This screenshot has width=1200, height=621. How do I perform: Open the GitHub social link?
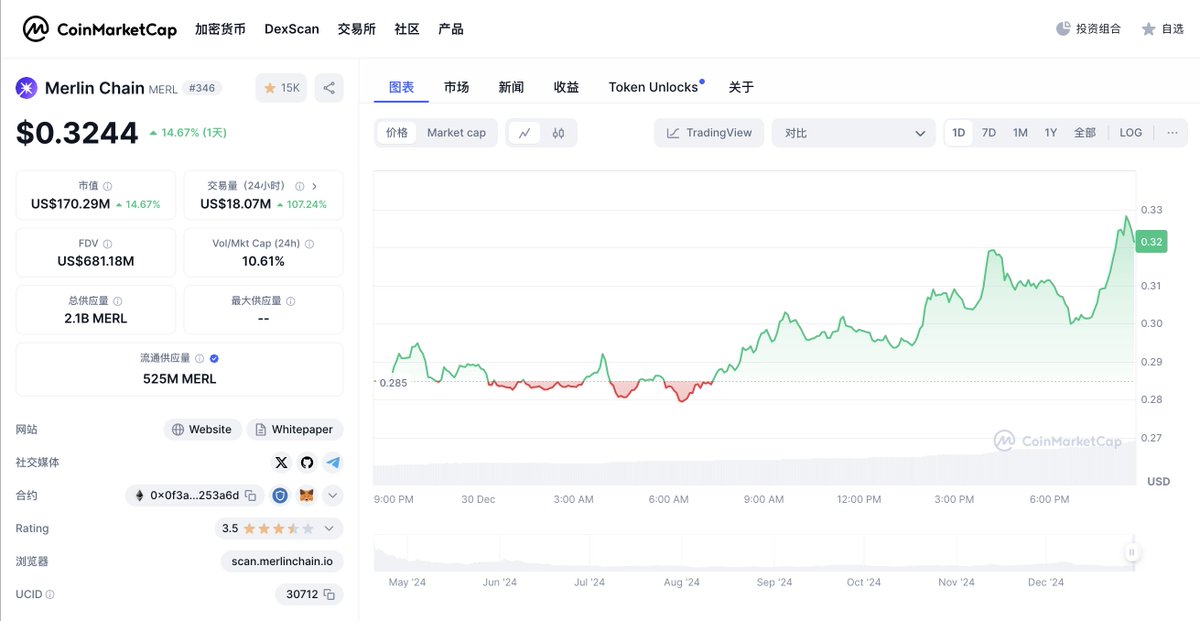[x=307, y=462]
